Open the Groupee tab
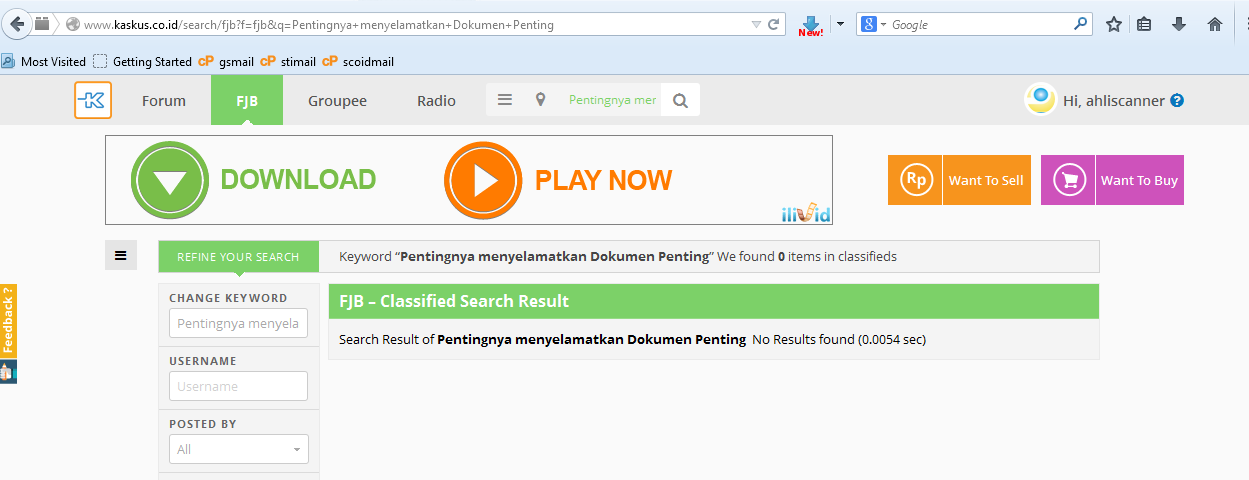 [x=337, y=101]
